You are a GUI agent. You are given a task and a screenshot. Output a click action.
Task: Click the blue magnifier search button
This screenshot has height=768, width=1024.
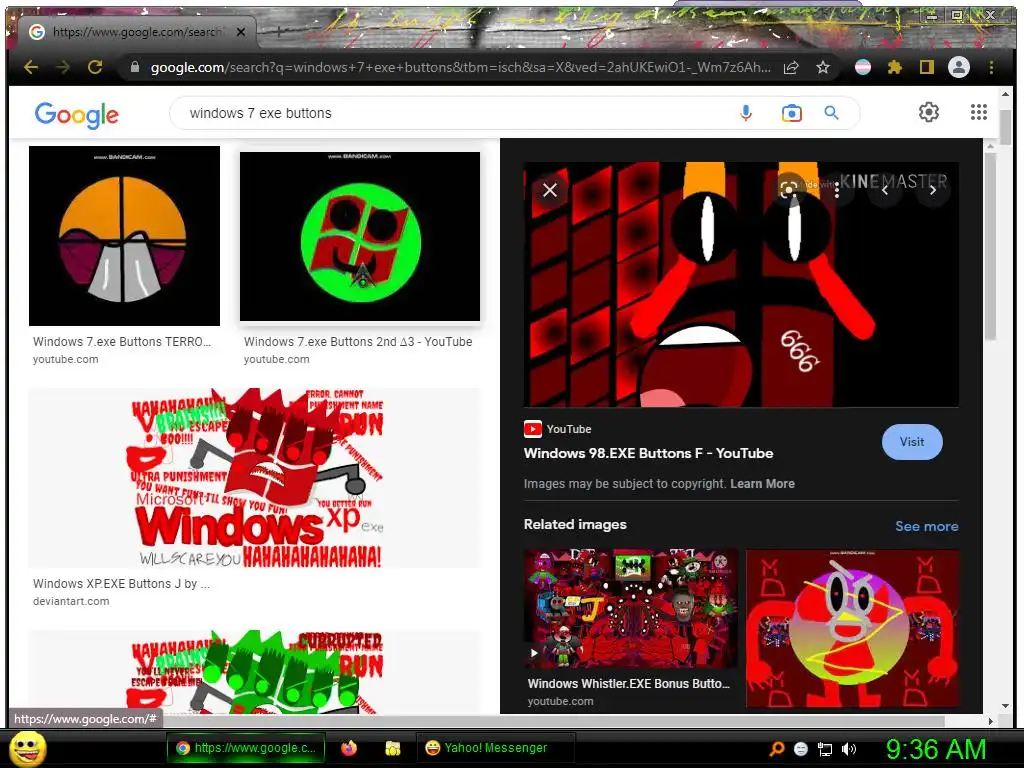point(831,113)
